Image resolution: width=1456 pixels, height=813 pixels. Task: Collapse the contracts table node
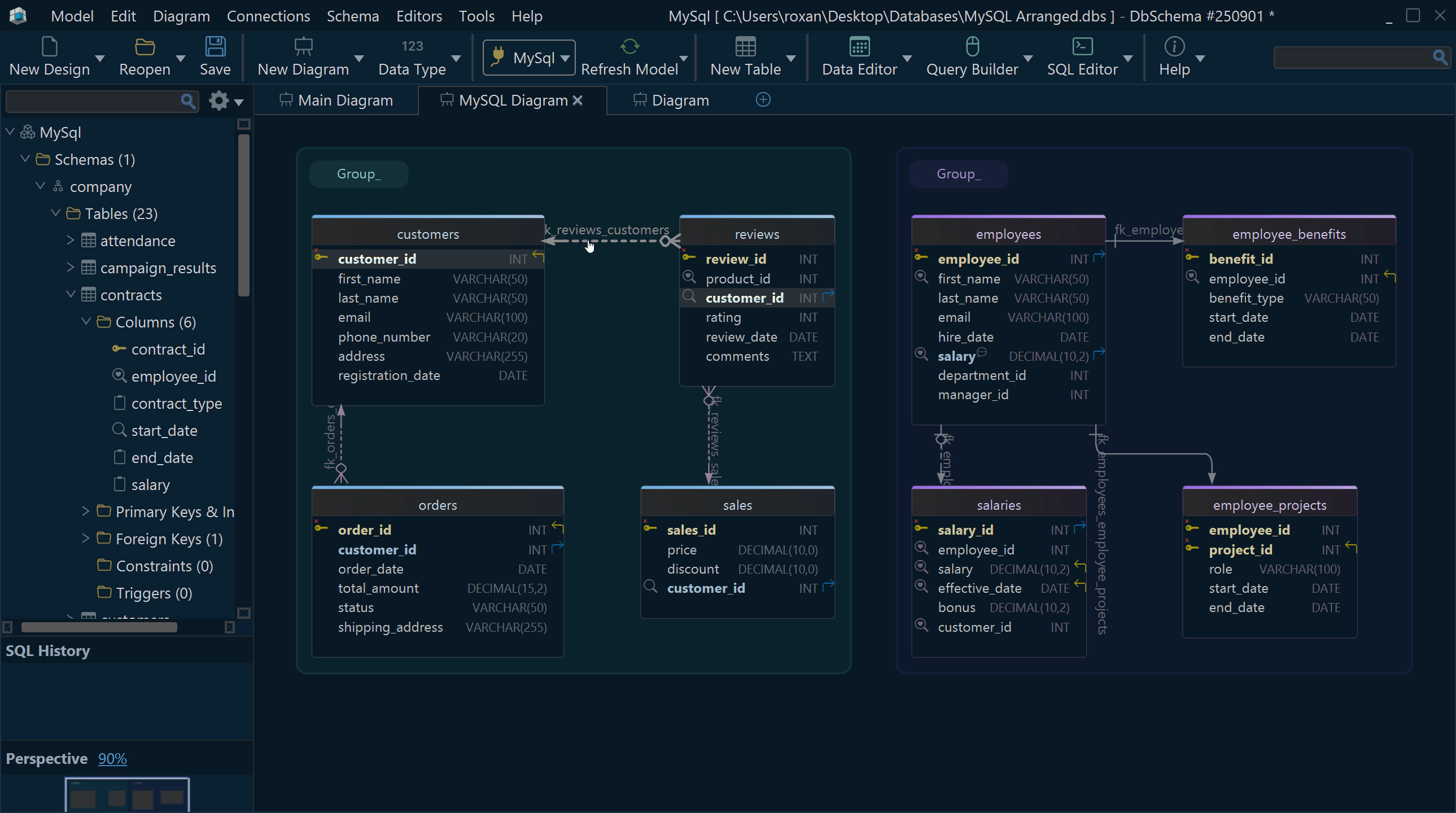[71, 295]
